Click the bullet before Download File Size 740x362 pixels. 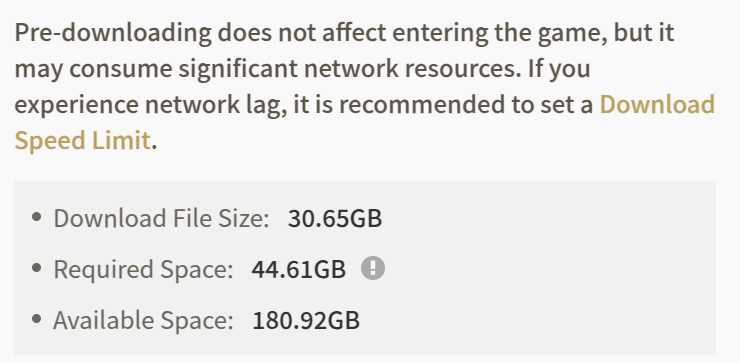point(36,217)
